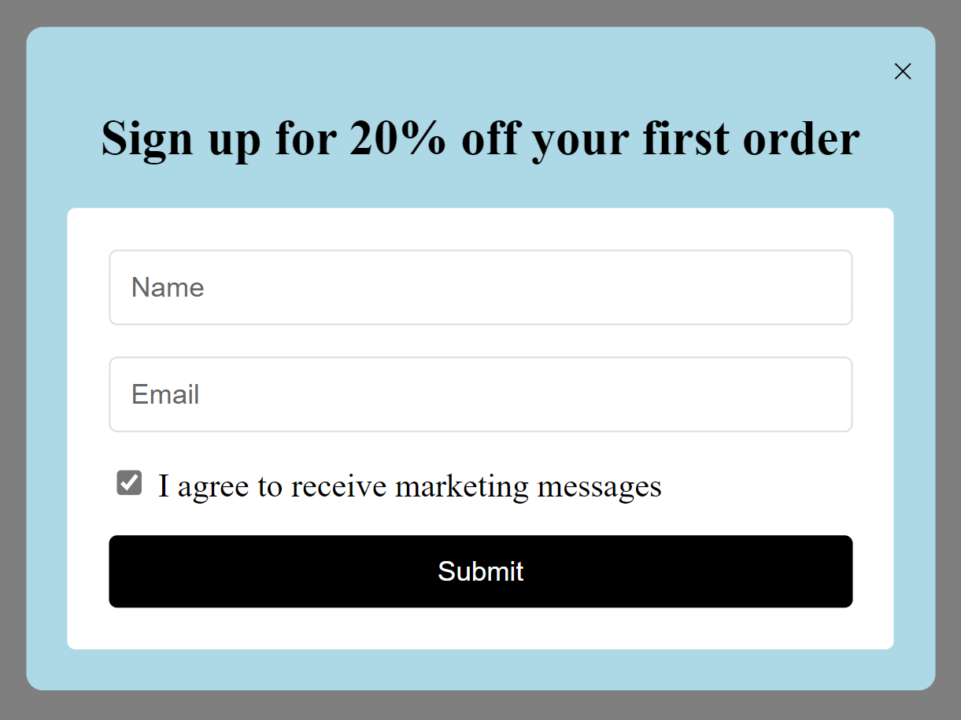
Task: Activate the Email entry box
Action: [480, 394]
